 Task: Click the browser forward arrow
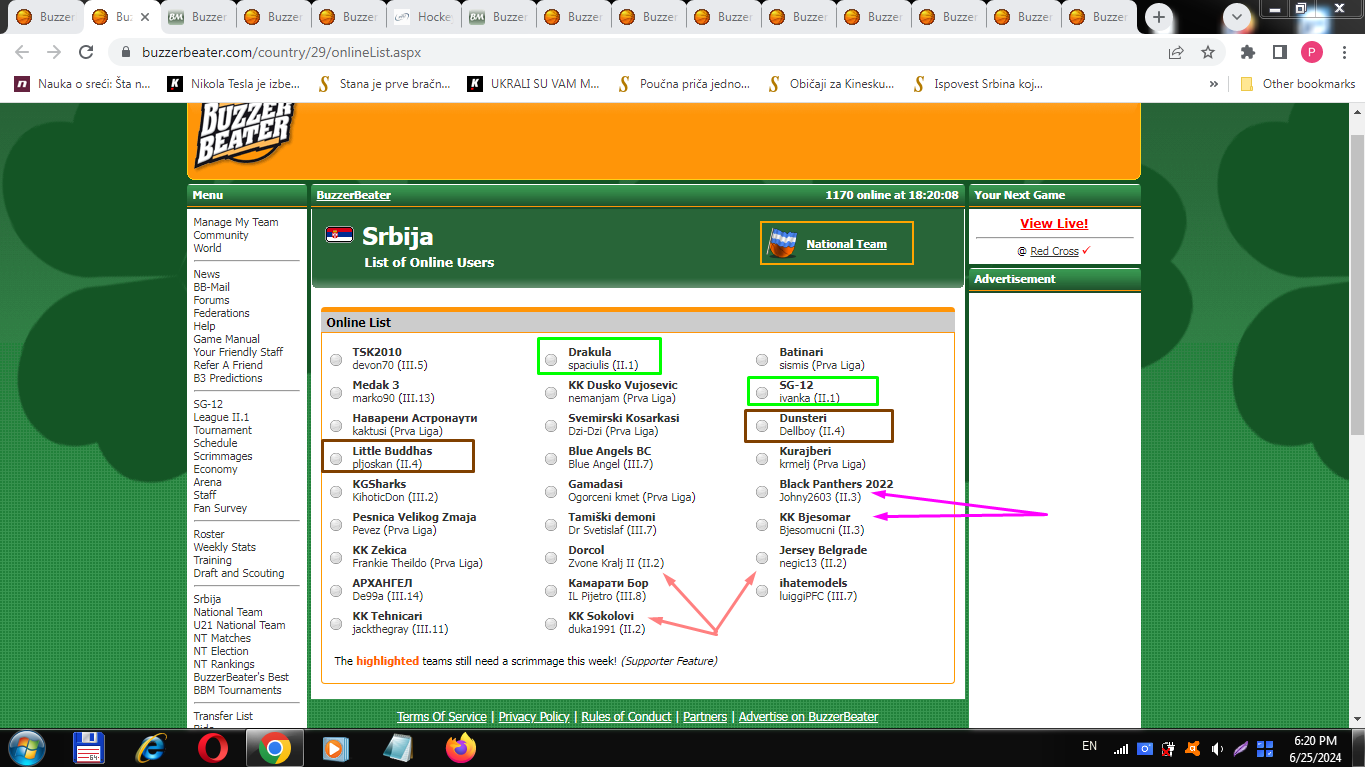(54, 52)
